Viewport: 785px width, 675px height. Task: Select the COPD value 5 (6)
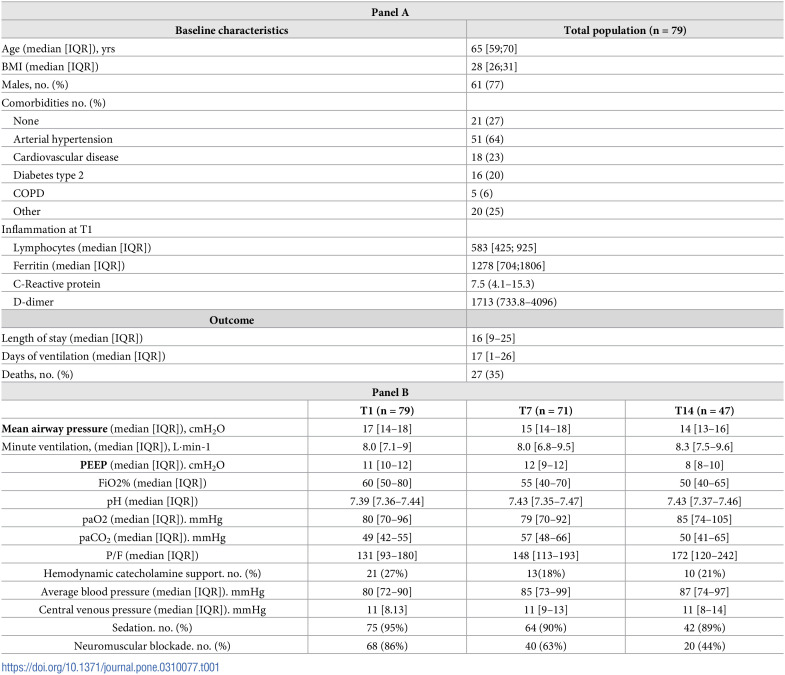coord(482,193)
